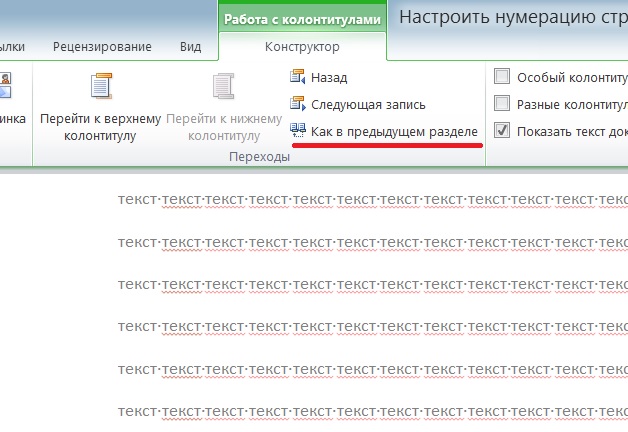Uncheck Показать текст документа checkbox
This screenshot has width=628, height=432.
(502, 130)
